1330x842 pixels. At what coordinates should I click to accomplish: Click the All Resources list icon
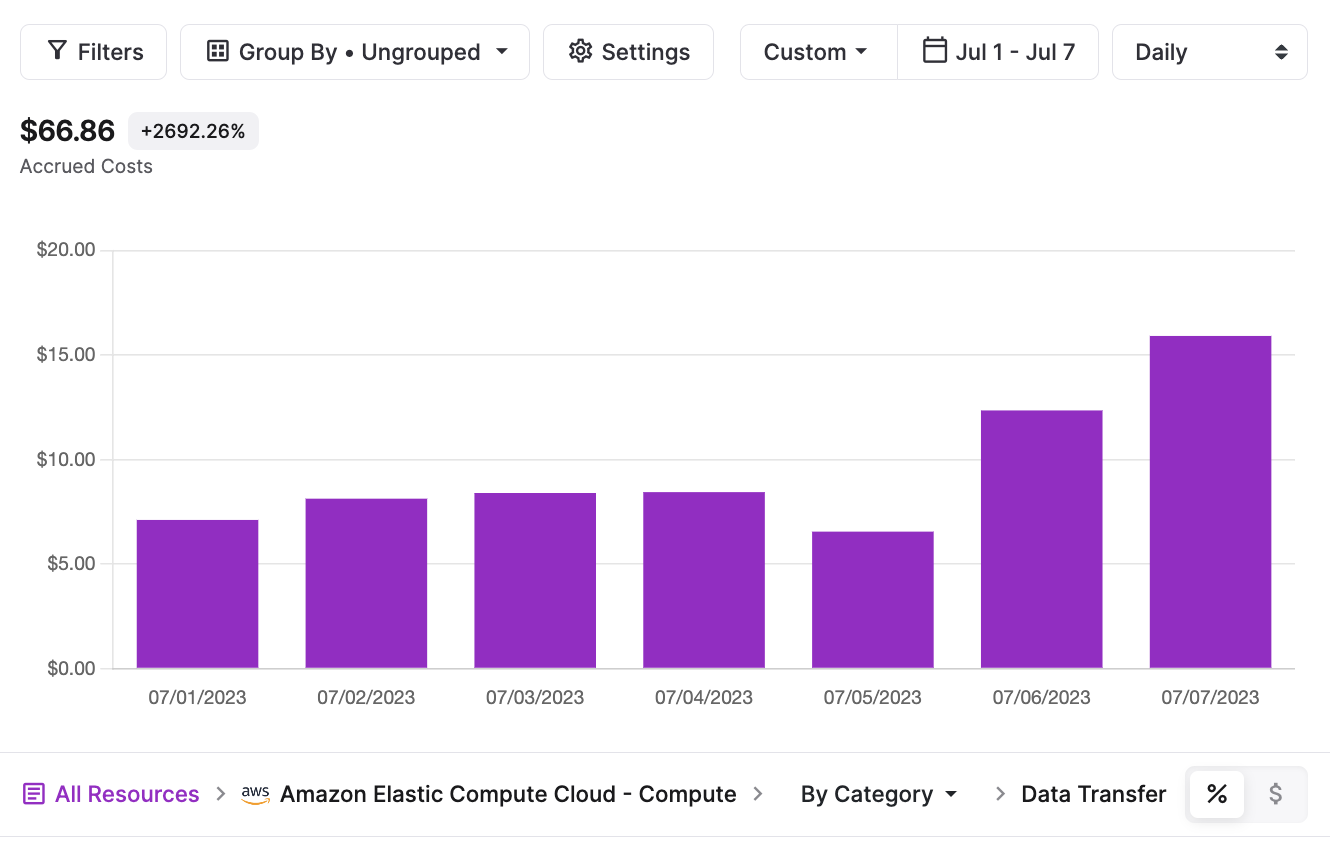tap(34, 794)
